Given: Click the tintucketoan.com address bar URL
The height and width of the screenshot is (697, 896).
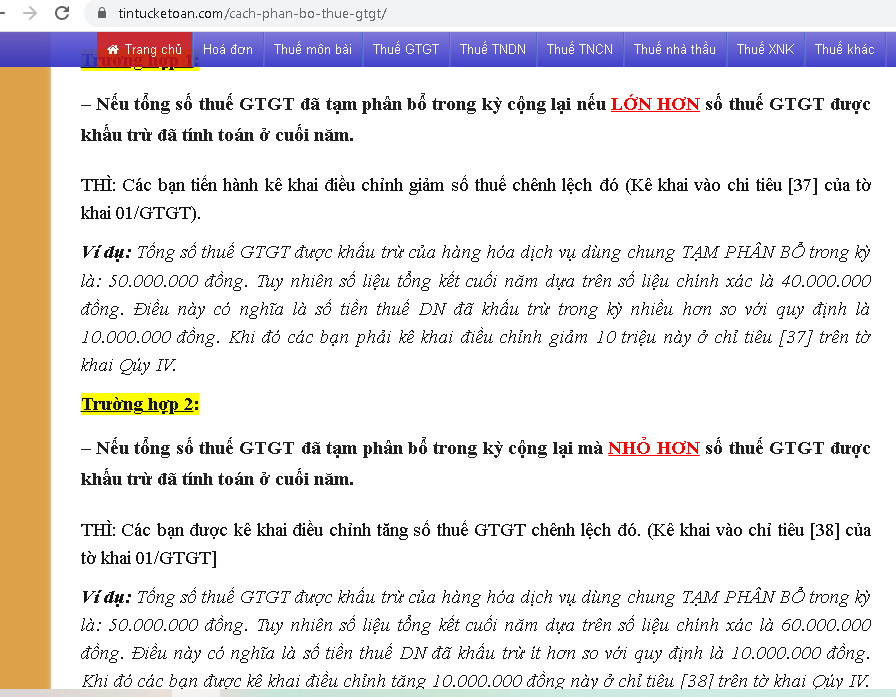Looking at the screenshot, I should (252, 13).
